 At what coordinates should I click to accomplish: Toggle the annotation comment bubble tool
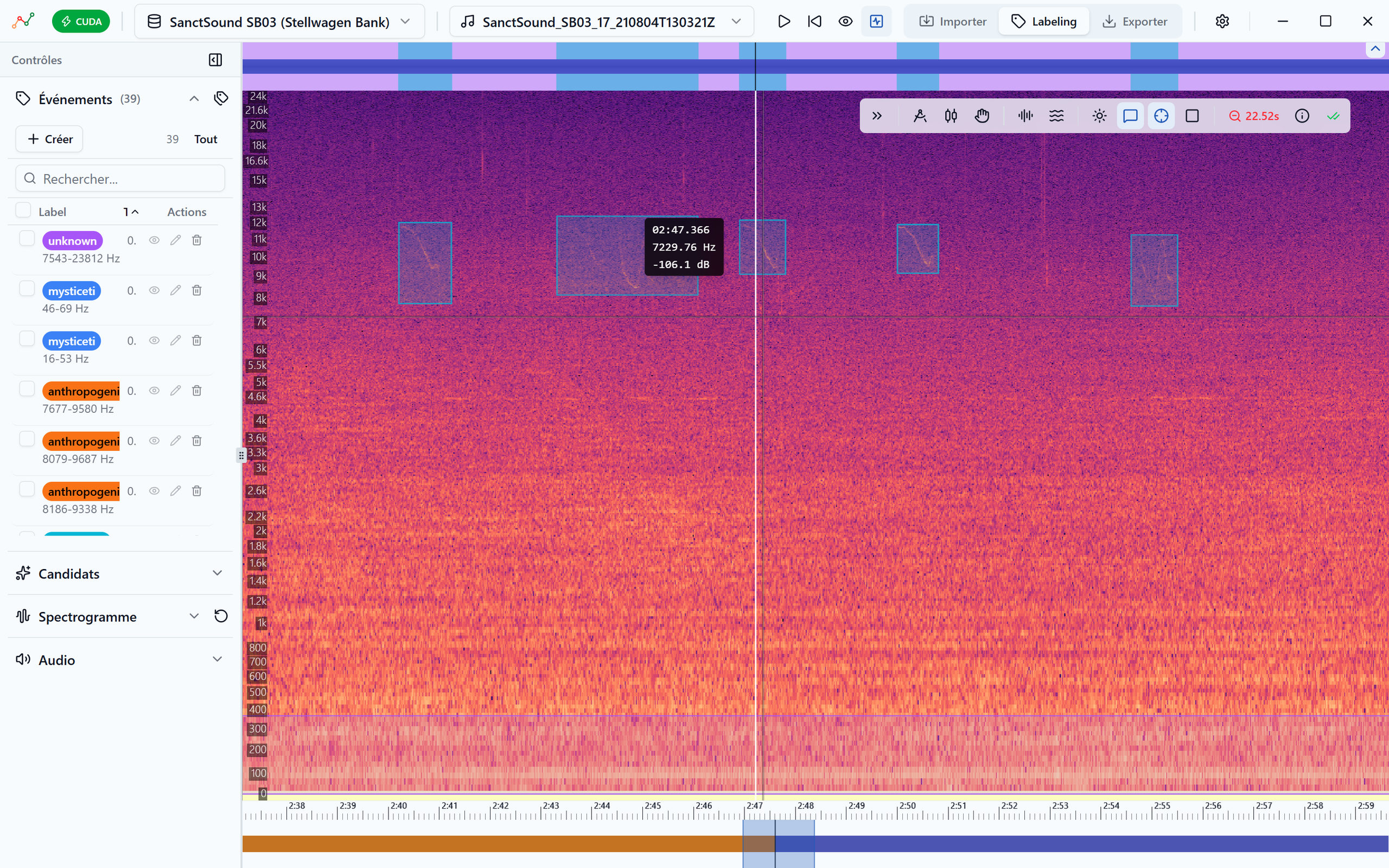(x=1130, y=116)
